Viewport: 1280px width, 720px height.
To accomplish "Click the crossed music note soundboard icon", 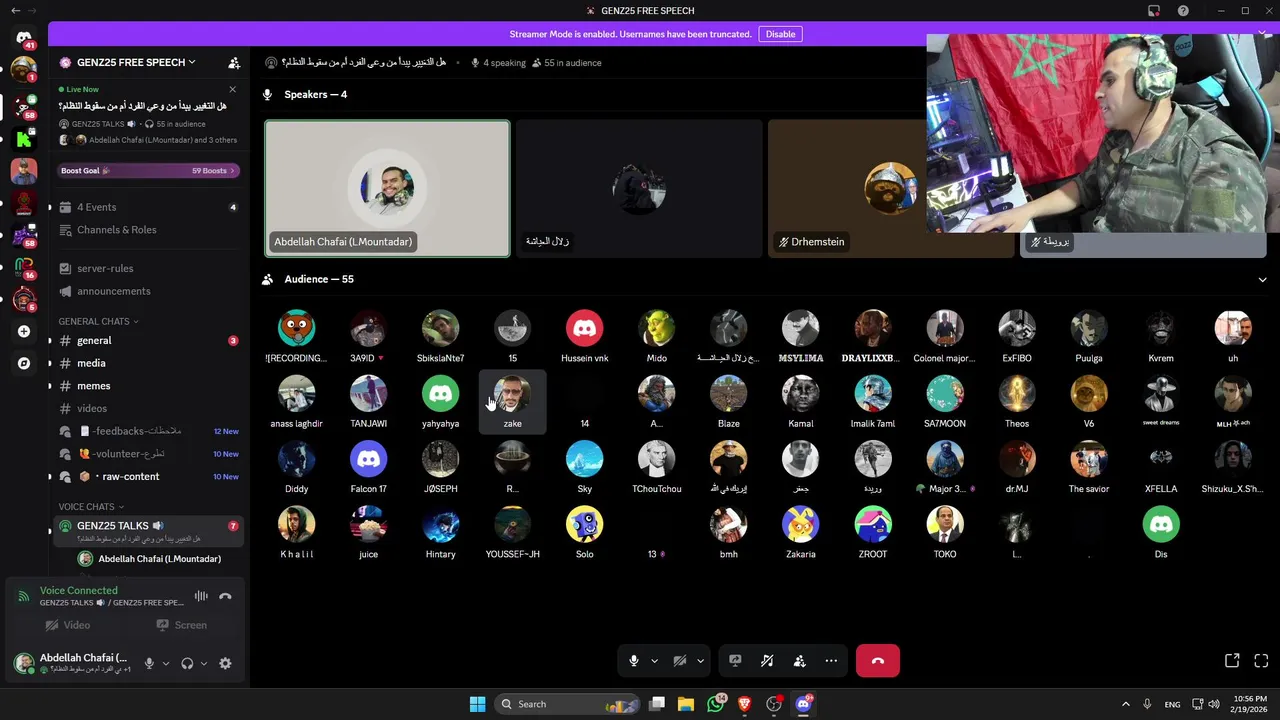I will [x=767, y=661].
